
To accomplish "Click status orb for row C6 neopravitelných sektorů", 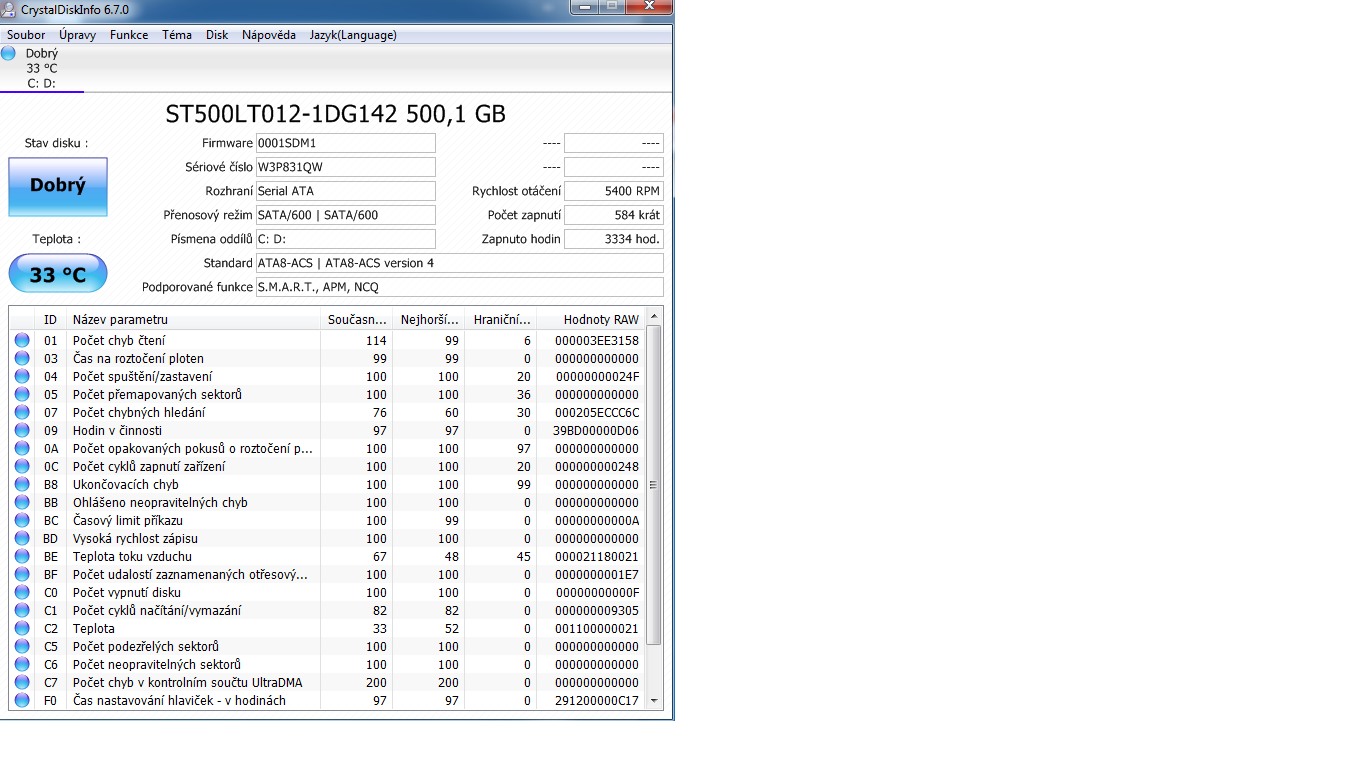I will tap(22, 665).
